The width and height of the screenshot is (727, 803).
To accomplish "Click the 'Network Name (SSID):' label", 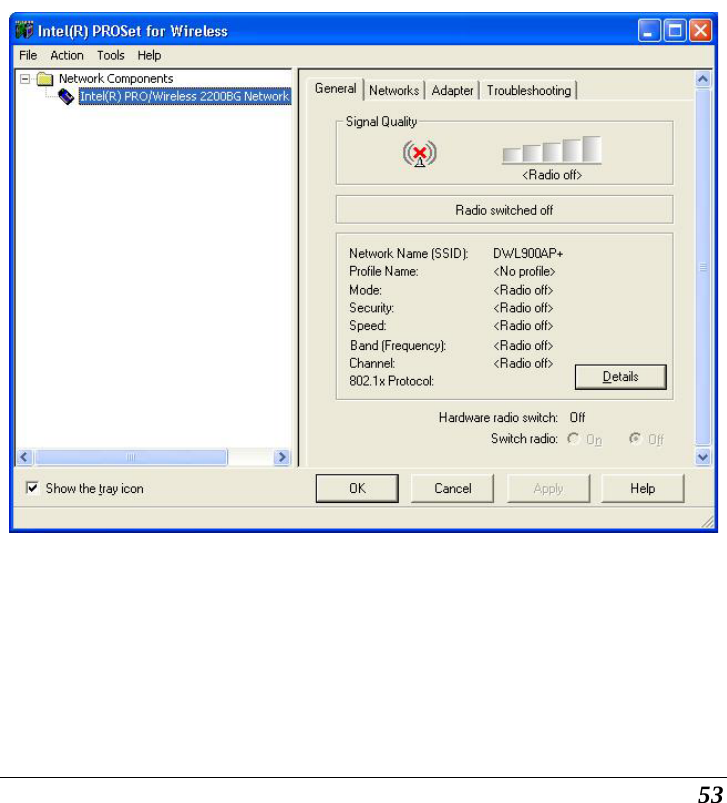I will pos(409,253).
